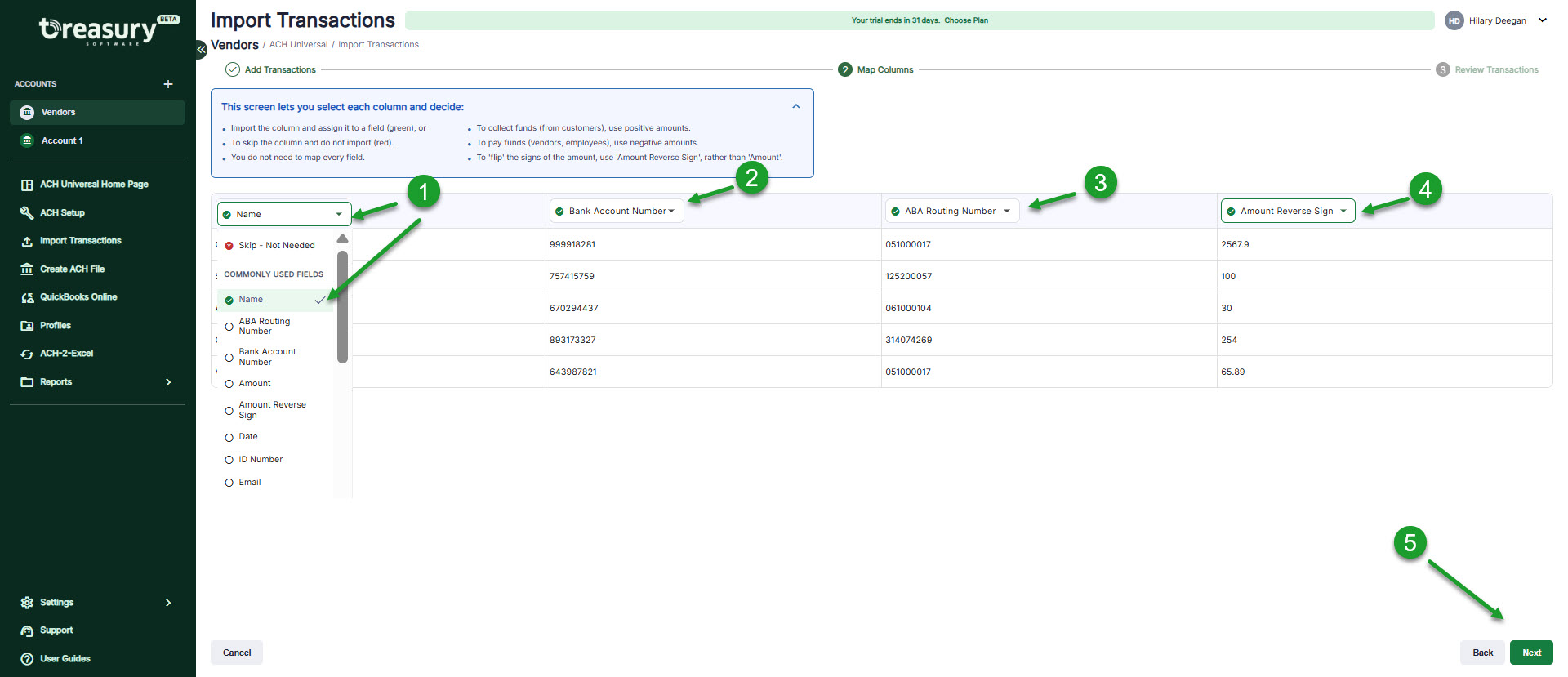Click the QuickBooks Online icon
1568x677 pixels.
27,297
